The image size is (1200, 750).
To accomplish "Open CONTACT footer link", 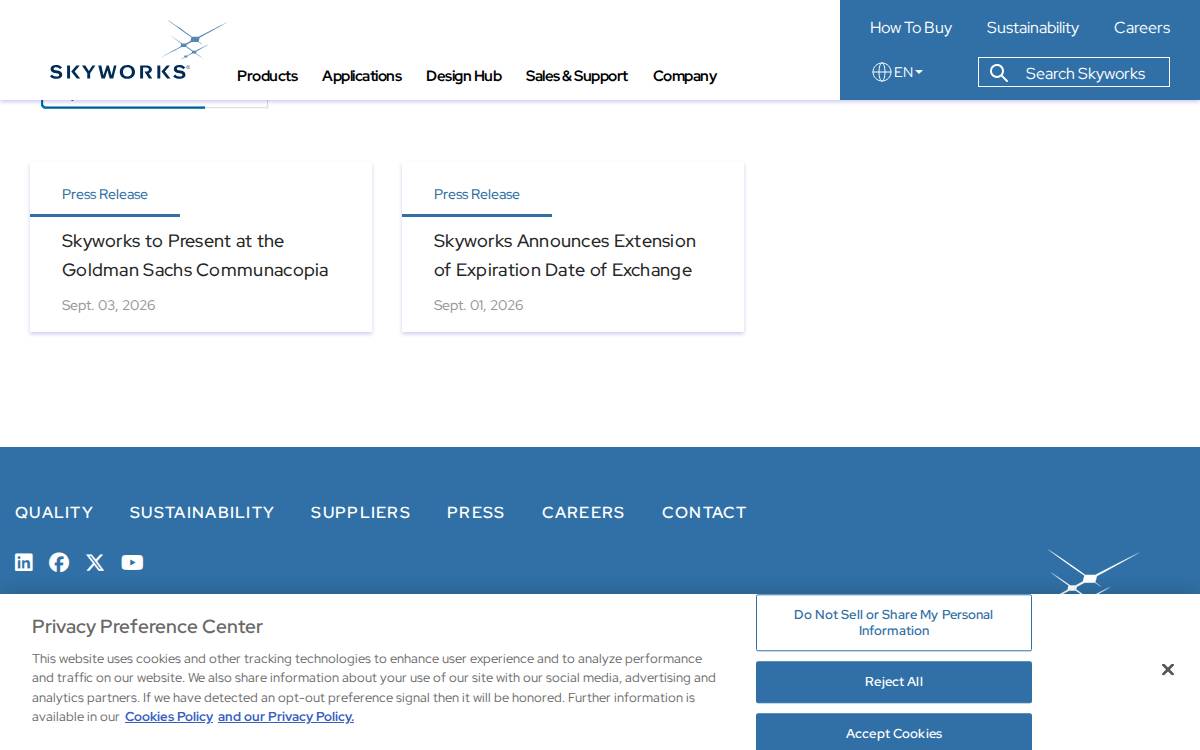I will pyautogui.click(x=704, y=512).
